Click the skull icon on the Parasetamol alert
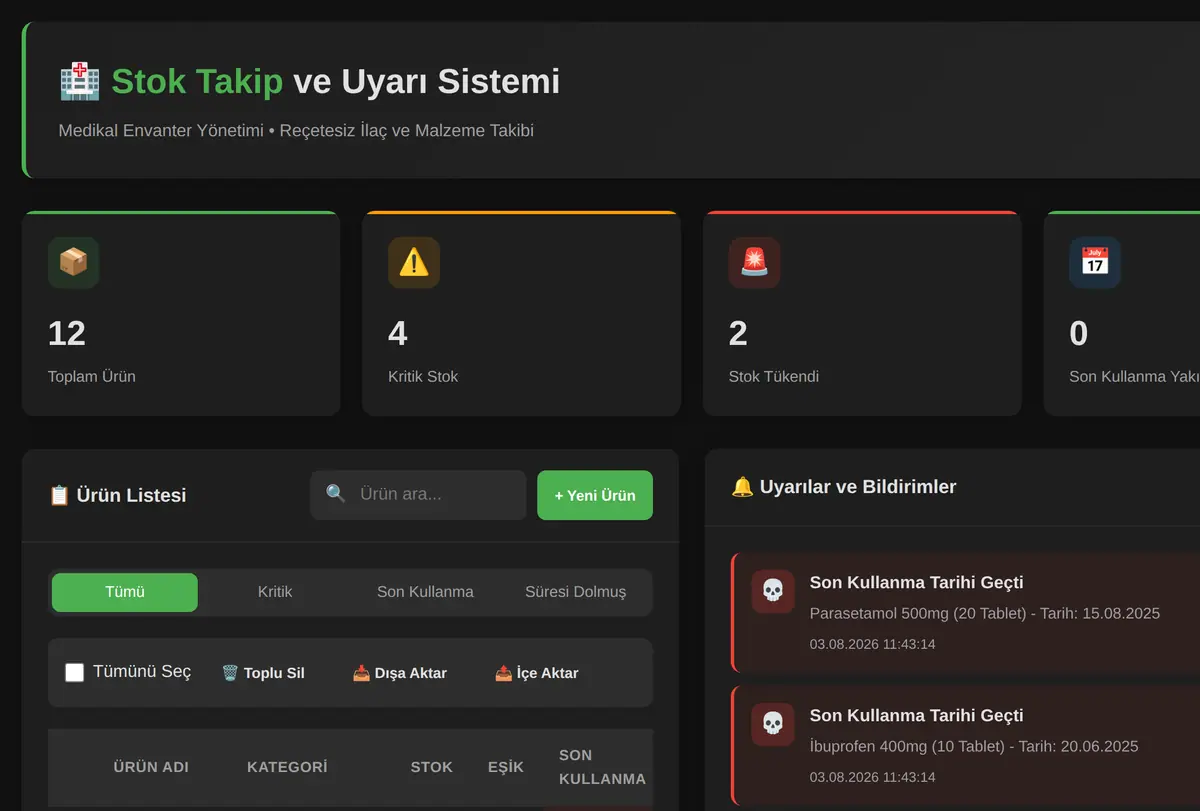 click(773, 591)
